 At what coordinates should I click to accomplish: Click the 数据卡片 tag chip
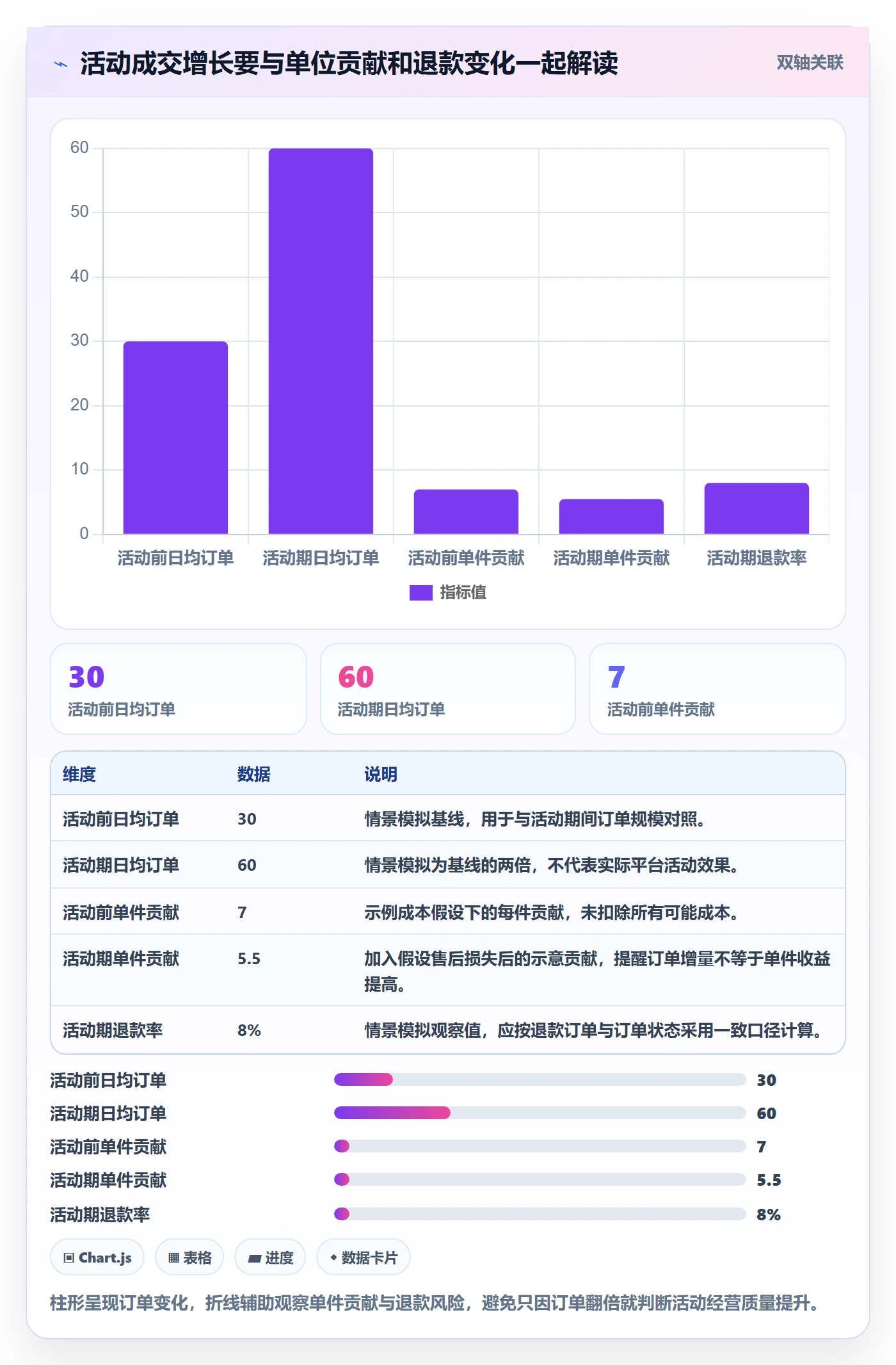click(364, 1257)
